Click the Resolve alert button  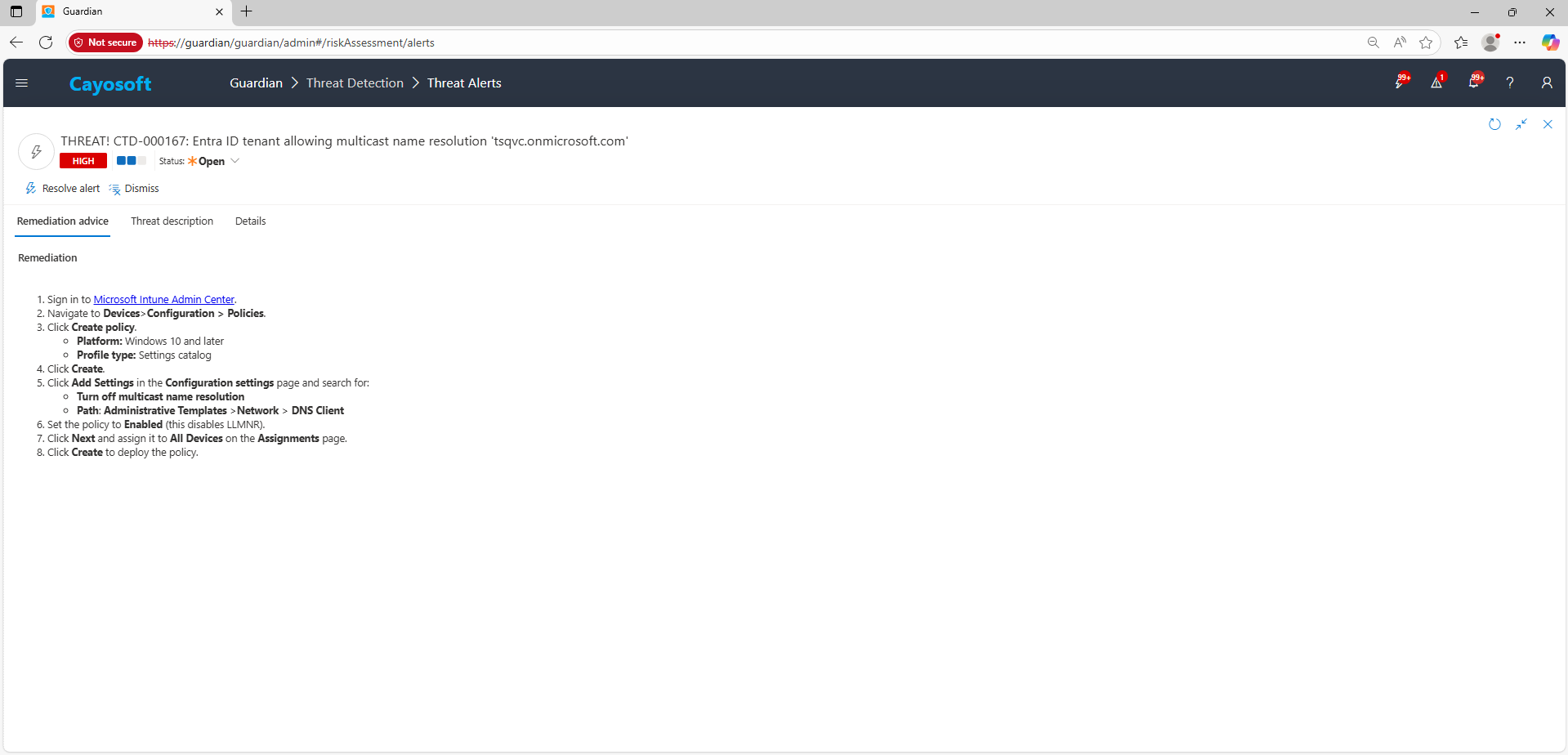coord(63,189)
